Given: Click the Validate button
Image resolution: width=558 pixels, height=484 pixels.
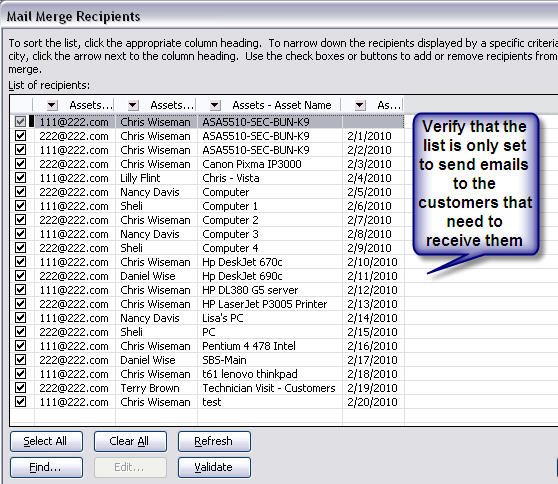Looking at the screenshot, I should pos(214,467).
